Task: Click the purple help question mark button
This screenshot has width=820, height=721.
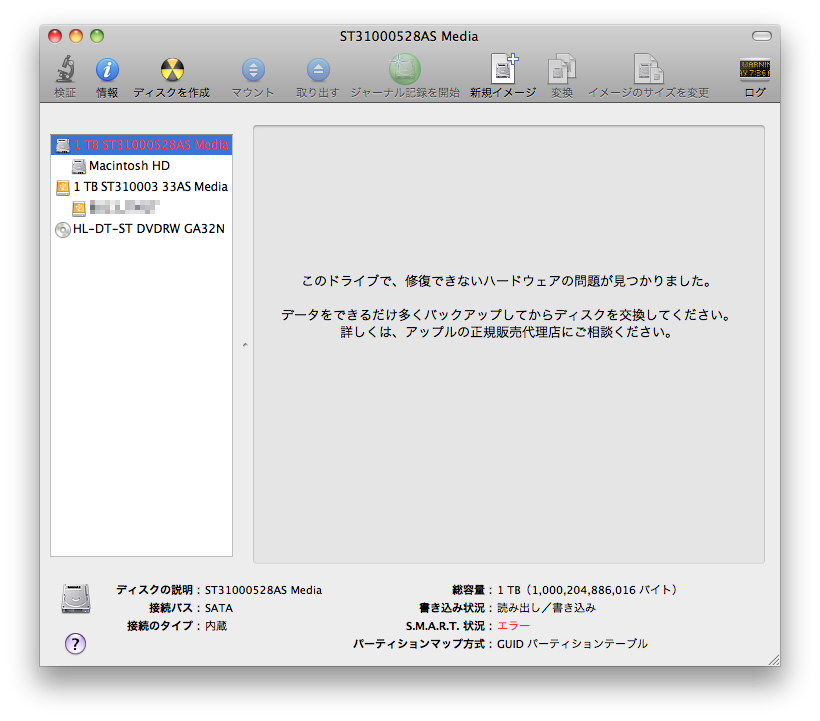Action: (75, 644)
